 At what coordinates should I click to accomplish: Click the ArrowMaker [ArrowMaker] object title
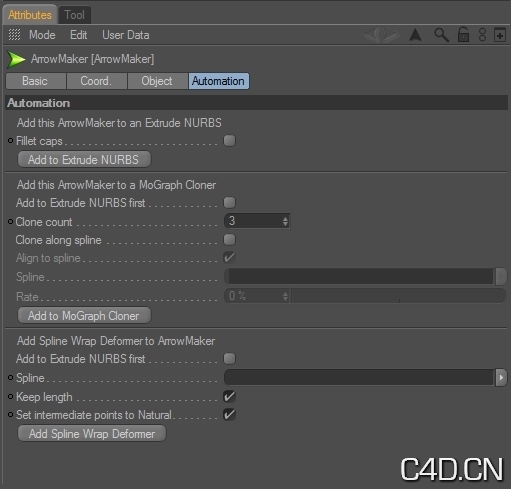click(92, 59)
